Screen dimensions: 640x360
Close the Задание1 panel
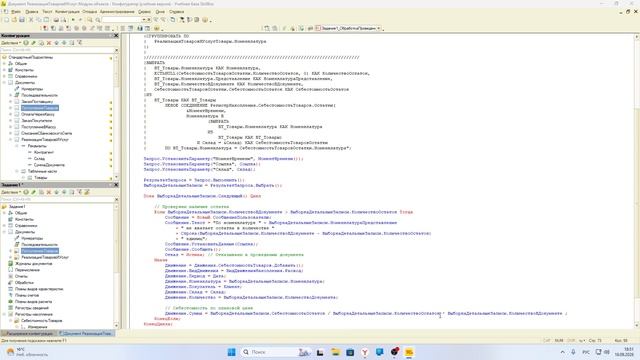pyautogui.click(x=116, y=185)
